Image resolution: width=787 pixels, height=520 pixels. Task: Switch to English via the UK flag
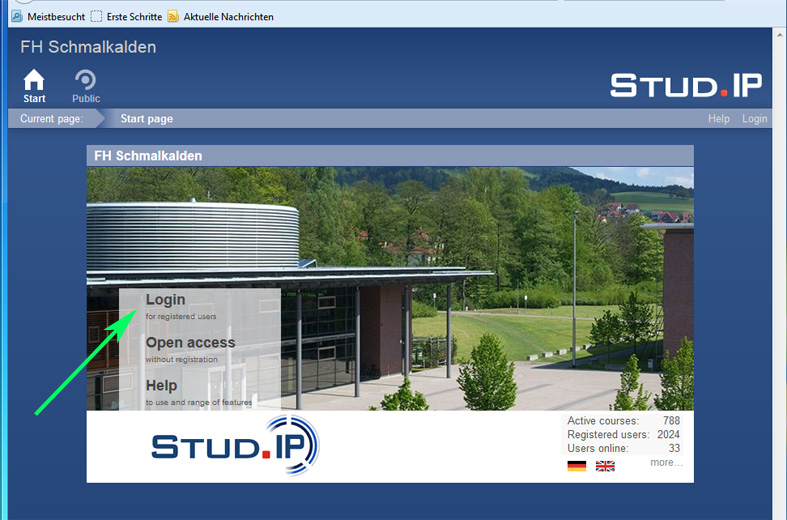coord(605,466)
